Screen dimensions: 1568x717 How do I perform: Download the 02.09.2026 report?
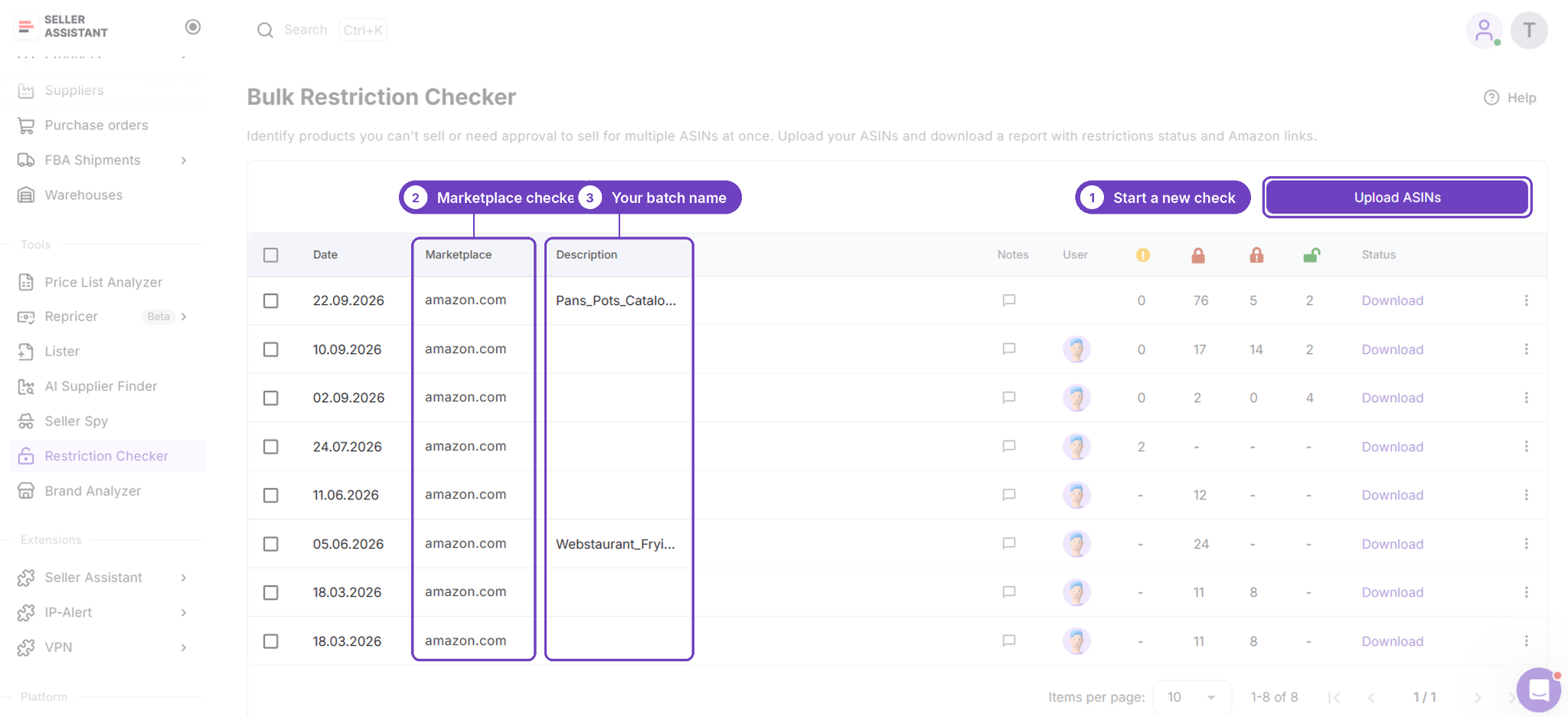click(1392, 398)
